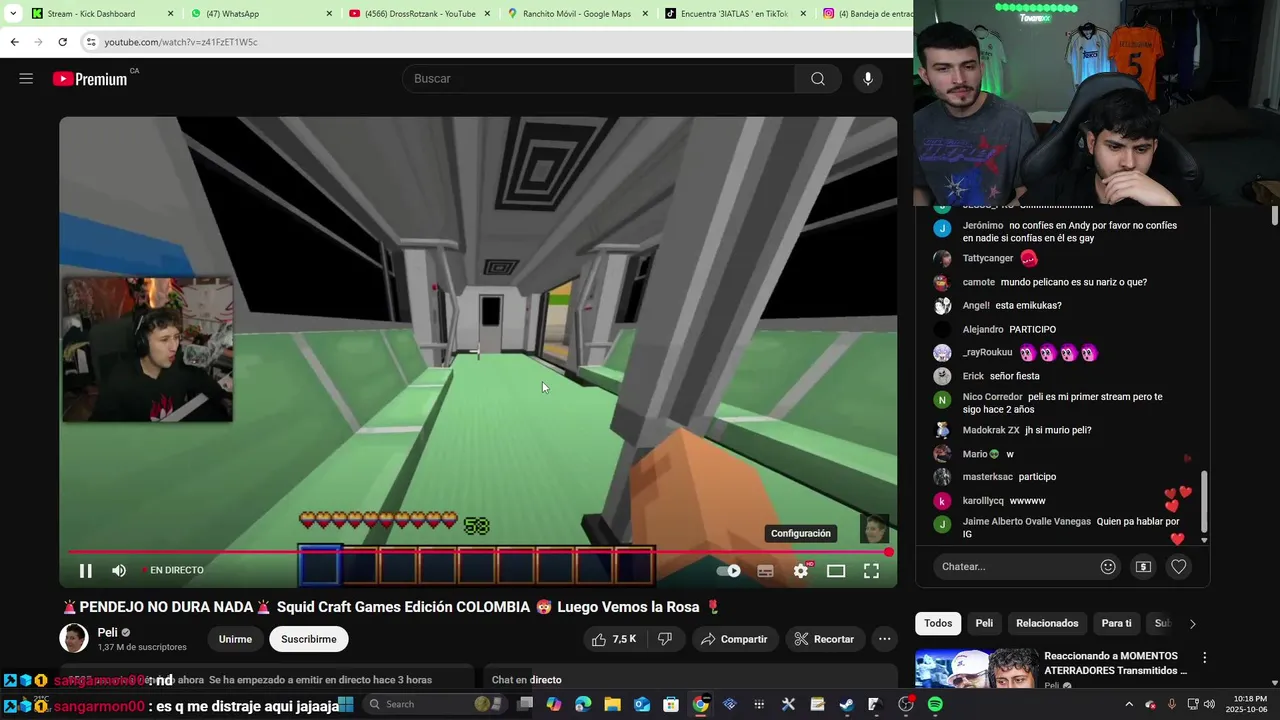1280x720 pixels.
Task: Subscribe with the Suscribirme button
Action: coord(309,639)
